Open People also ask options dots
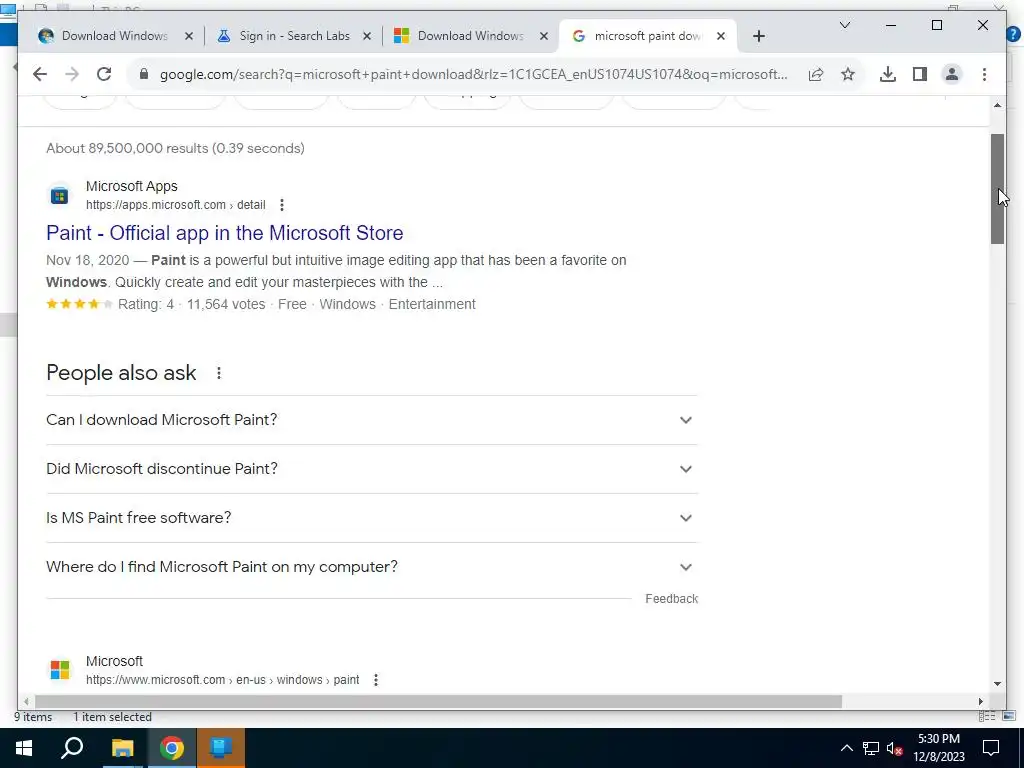 tap(219, 373)
